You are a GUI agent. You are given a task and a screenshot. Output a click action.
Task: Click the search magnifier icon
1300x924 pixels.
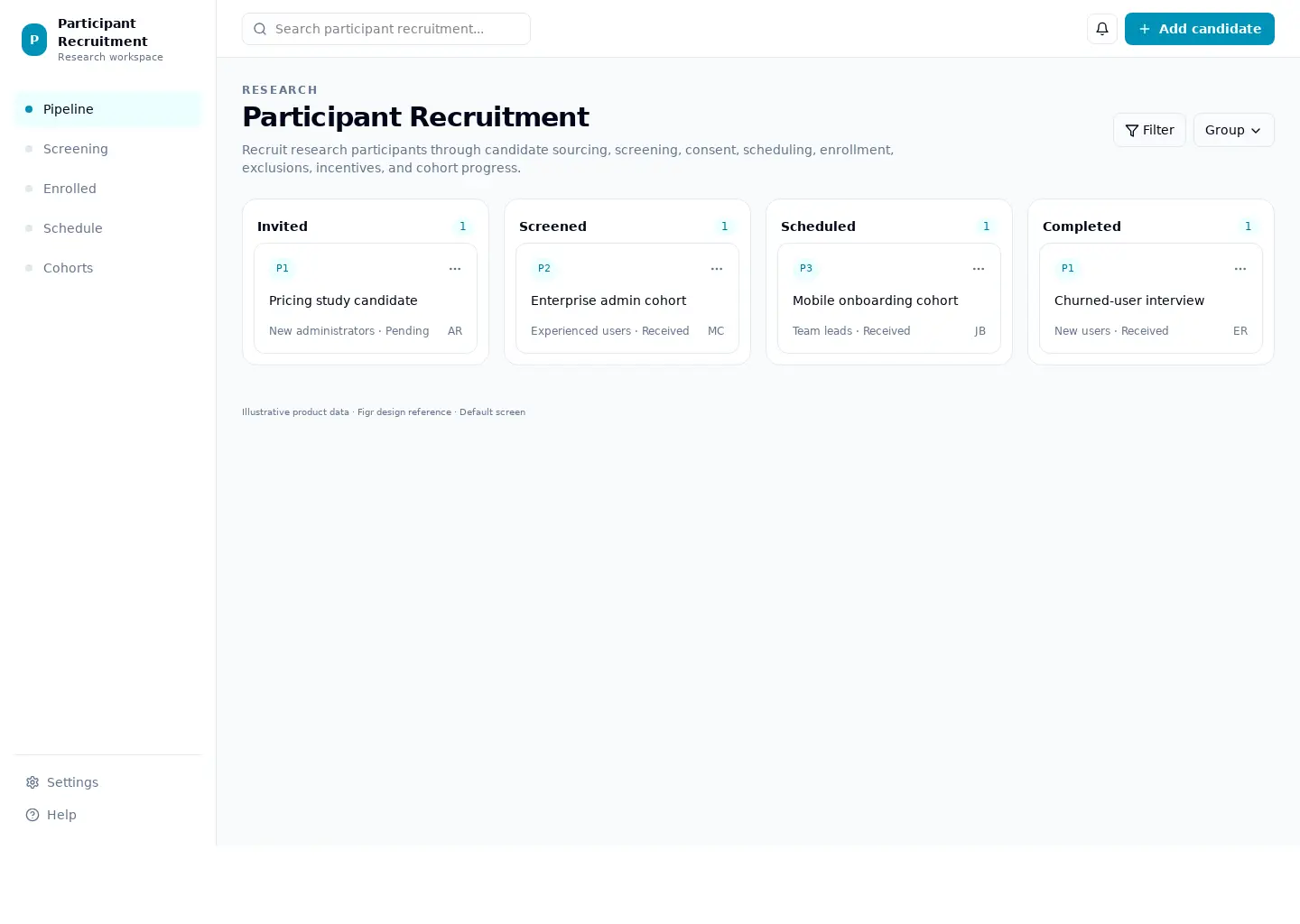coord(260,29)
